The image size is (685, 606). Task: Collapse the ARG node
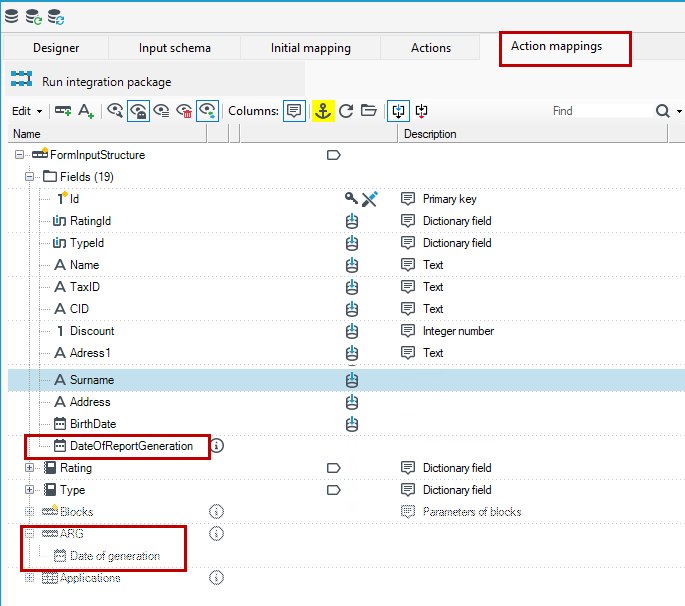click(29, 533)
